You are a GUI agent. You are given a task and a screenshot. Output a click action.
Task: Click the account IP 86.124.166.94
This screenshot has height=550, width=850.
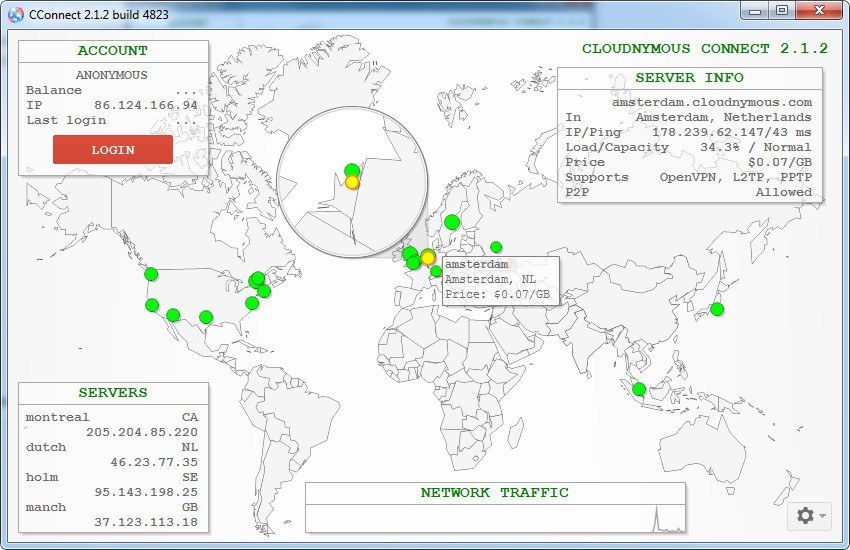146,105
